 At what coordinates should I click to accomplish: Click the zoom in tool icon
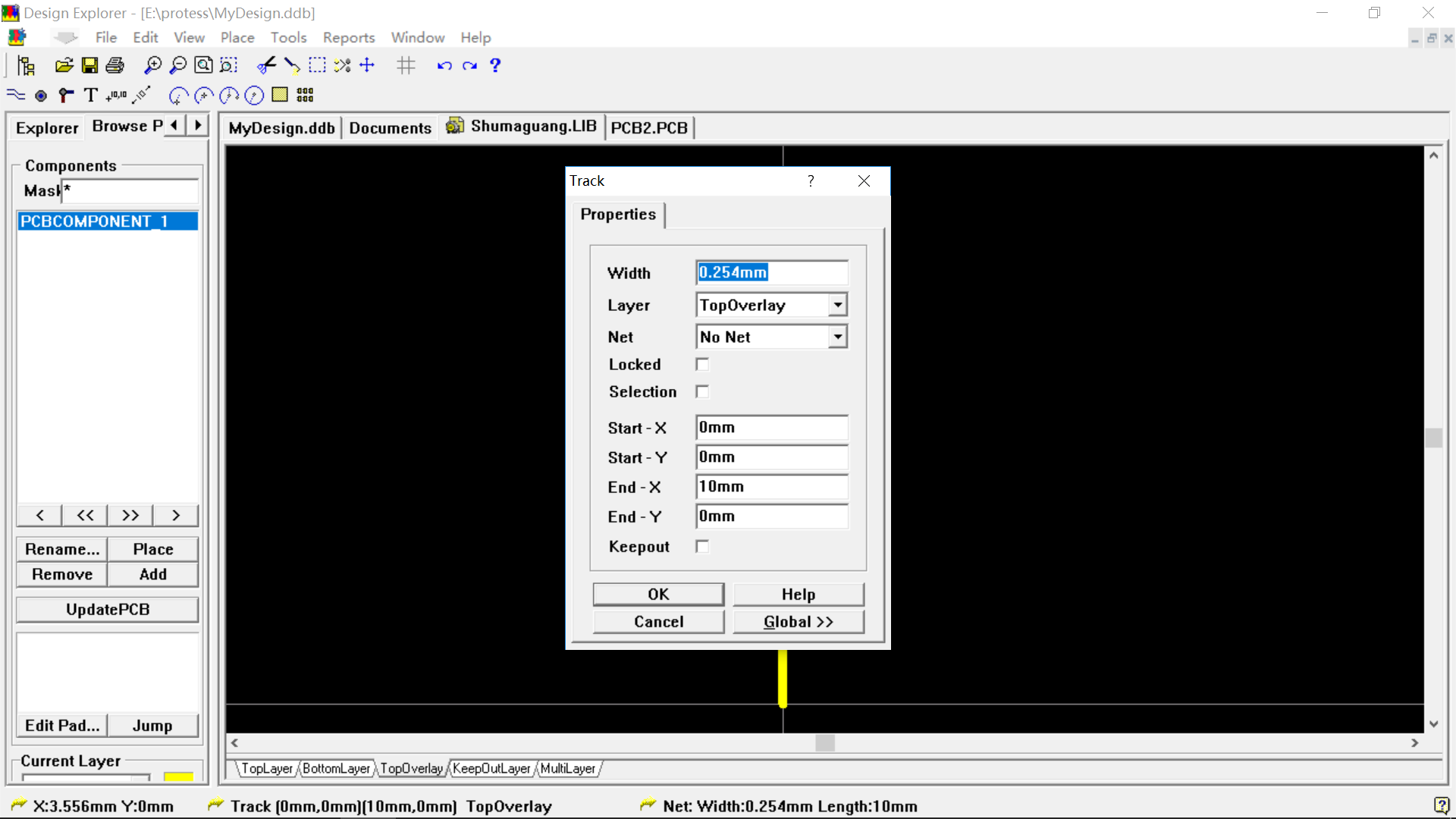(x=153, y=64)
